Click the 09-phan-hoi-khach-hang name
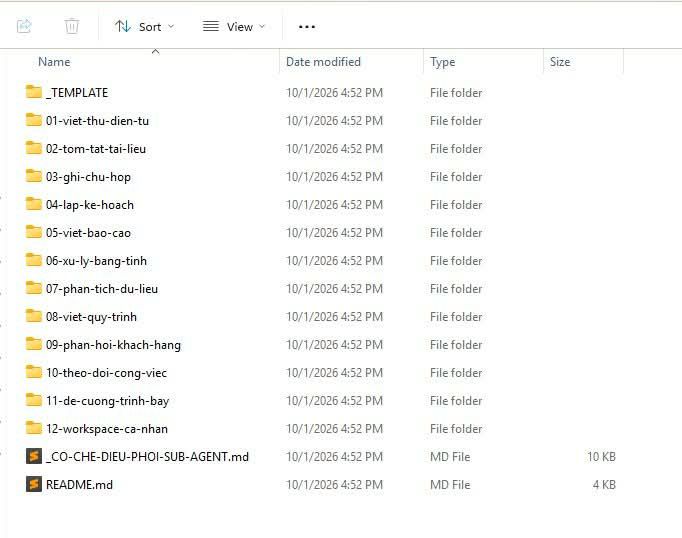Viewport: 682px width, 538px height. [114, 345]
